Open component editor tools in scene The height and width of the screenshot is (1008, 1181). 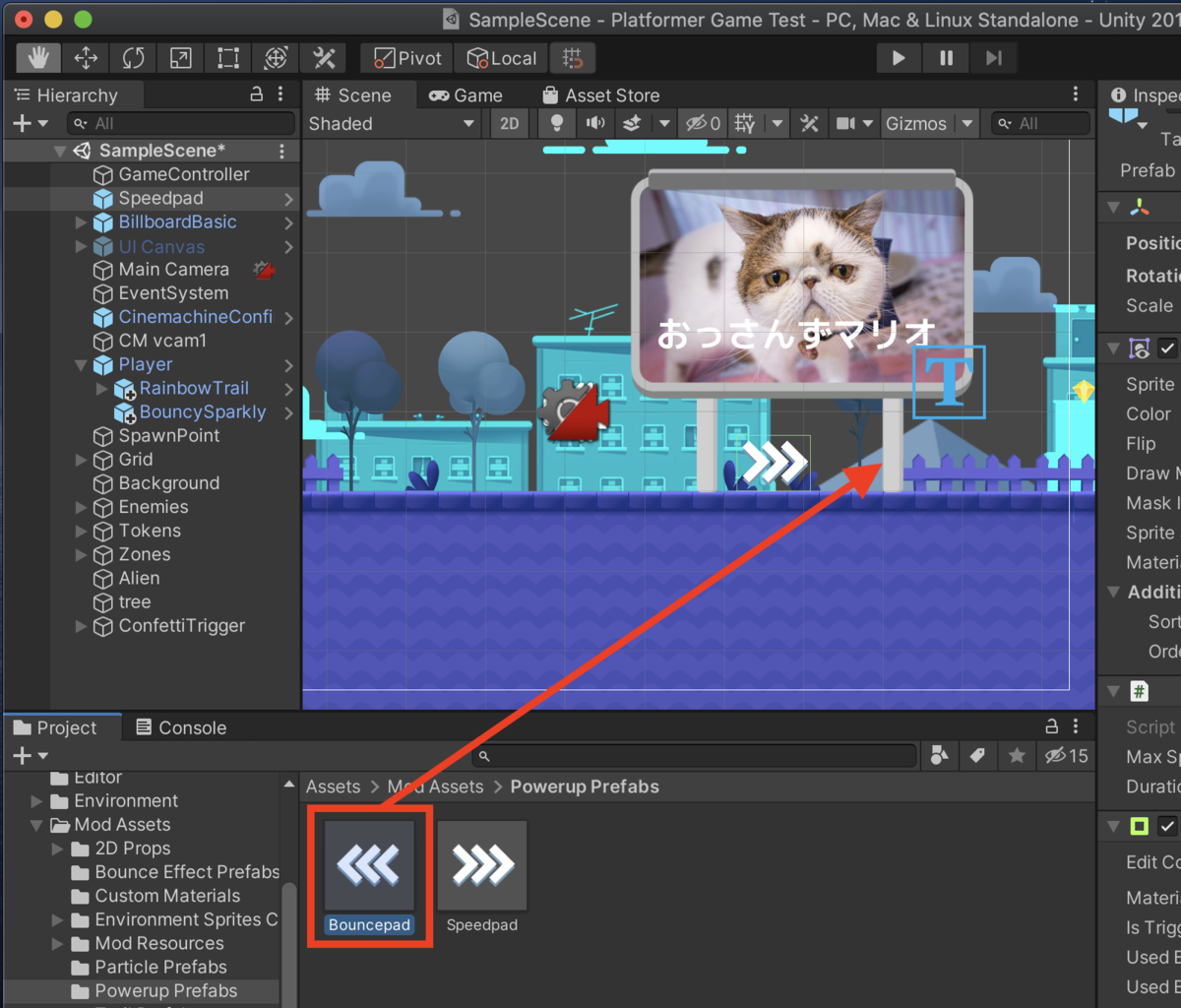pyautogui.click(x=809, y=124)
